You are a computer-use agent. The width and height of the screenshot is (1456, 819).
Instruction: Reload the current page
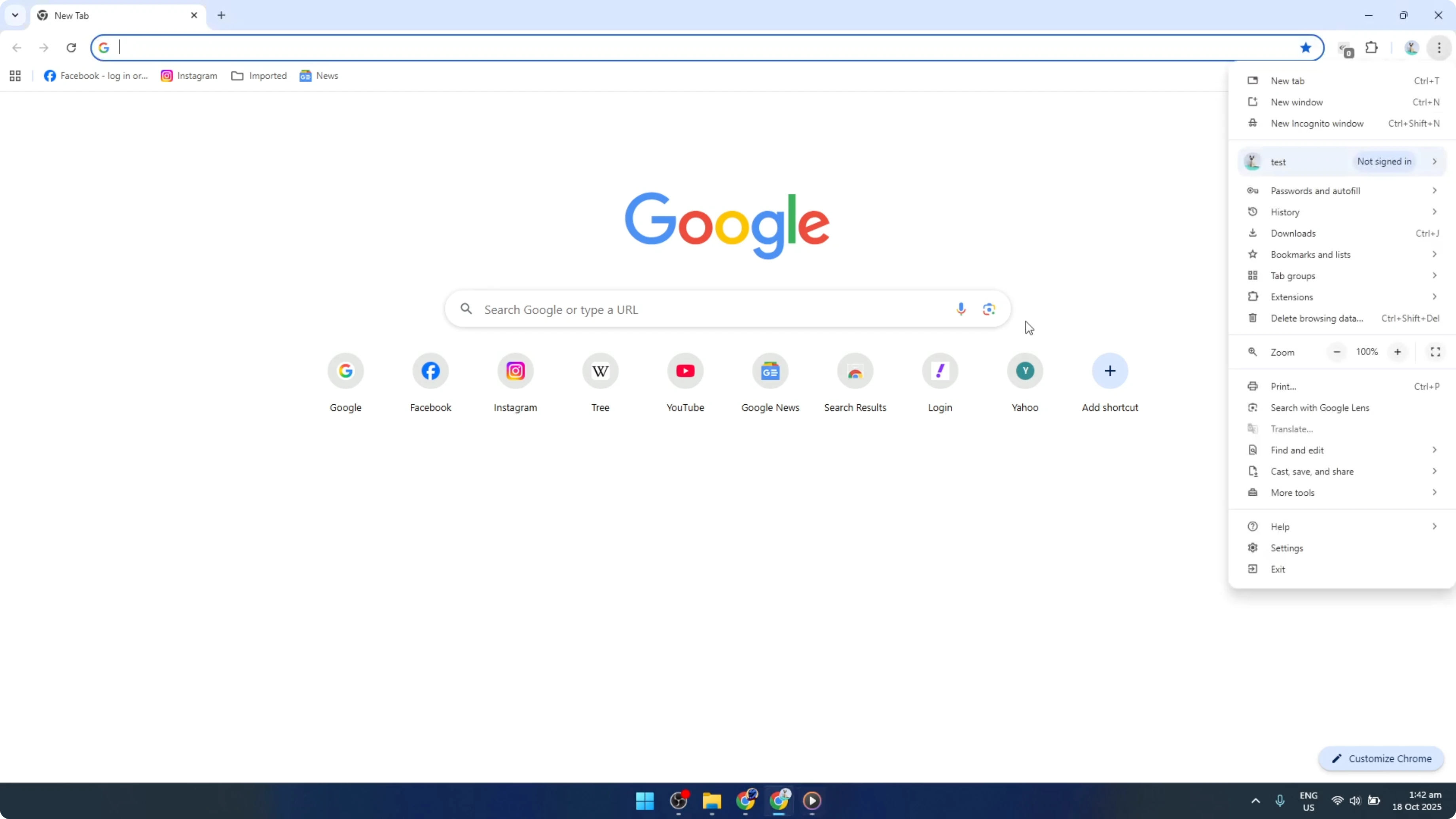coord(71,47)
